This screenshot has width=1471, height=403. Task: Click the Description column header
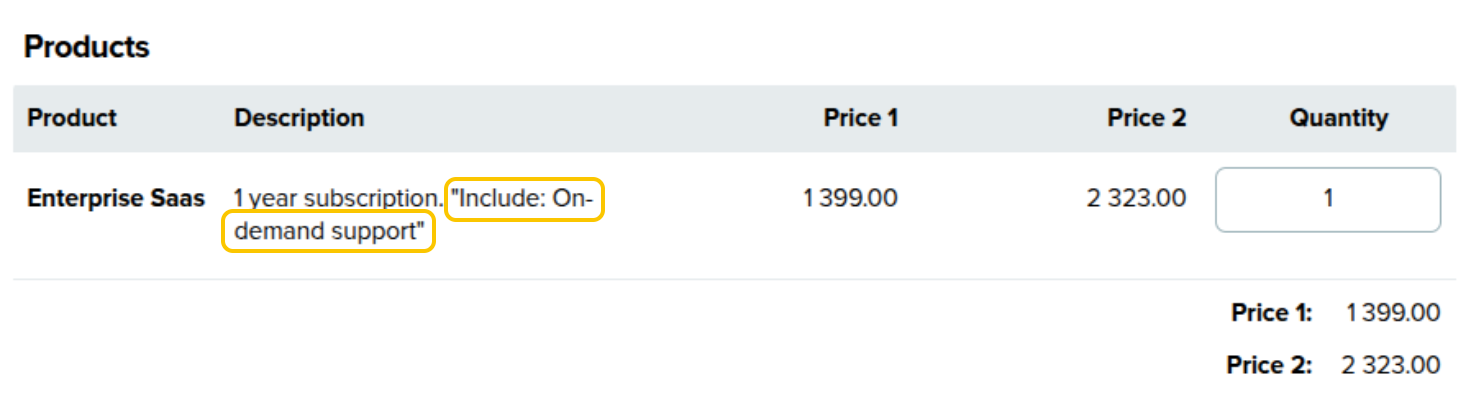tap(299, 118)
